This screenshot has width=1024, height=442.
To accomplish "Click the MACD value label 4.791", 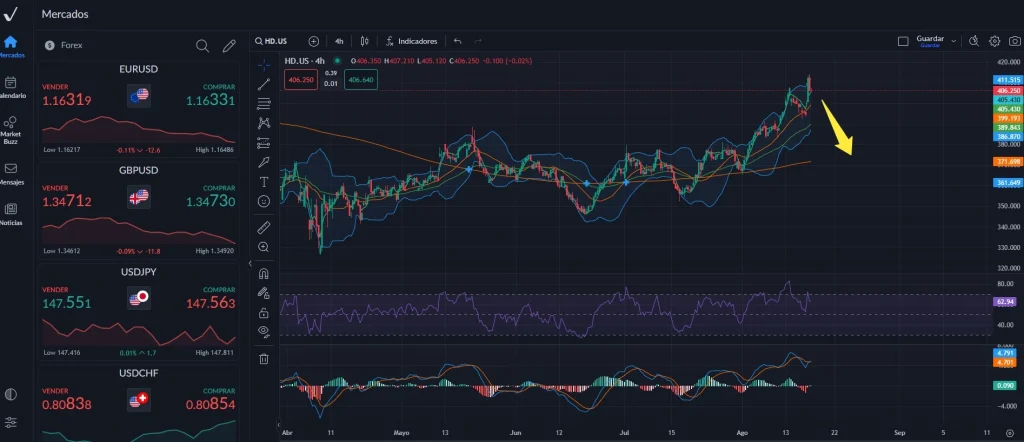I will tap(1004, 353).
